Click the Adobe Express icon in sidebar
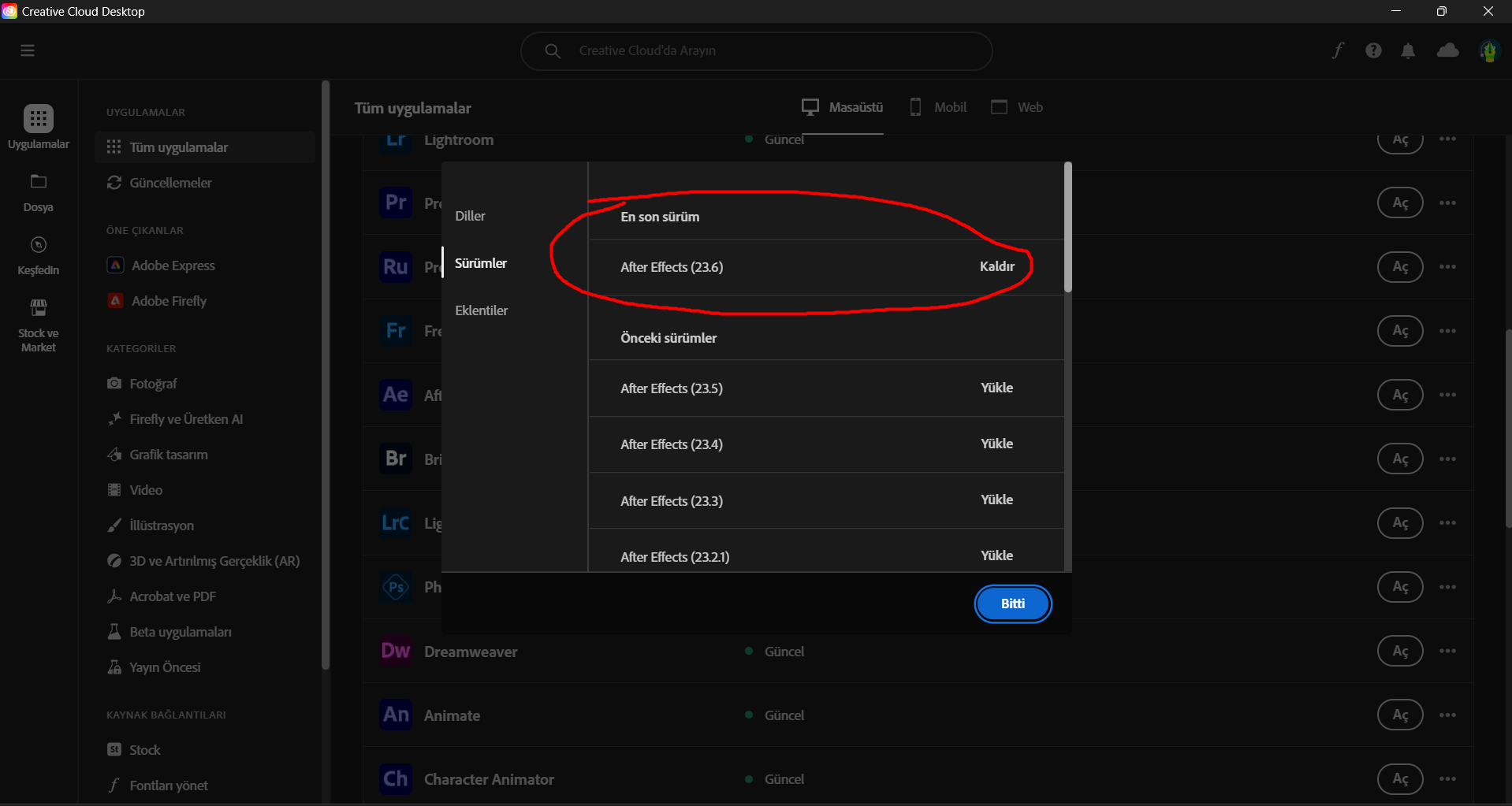Image resolution: width=1512 pixels, height=806 pixels. pos(115,265)
